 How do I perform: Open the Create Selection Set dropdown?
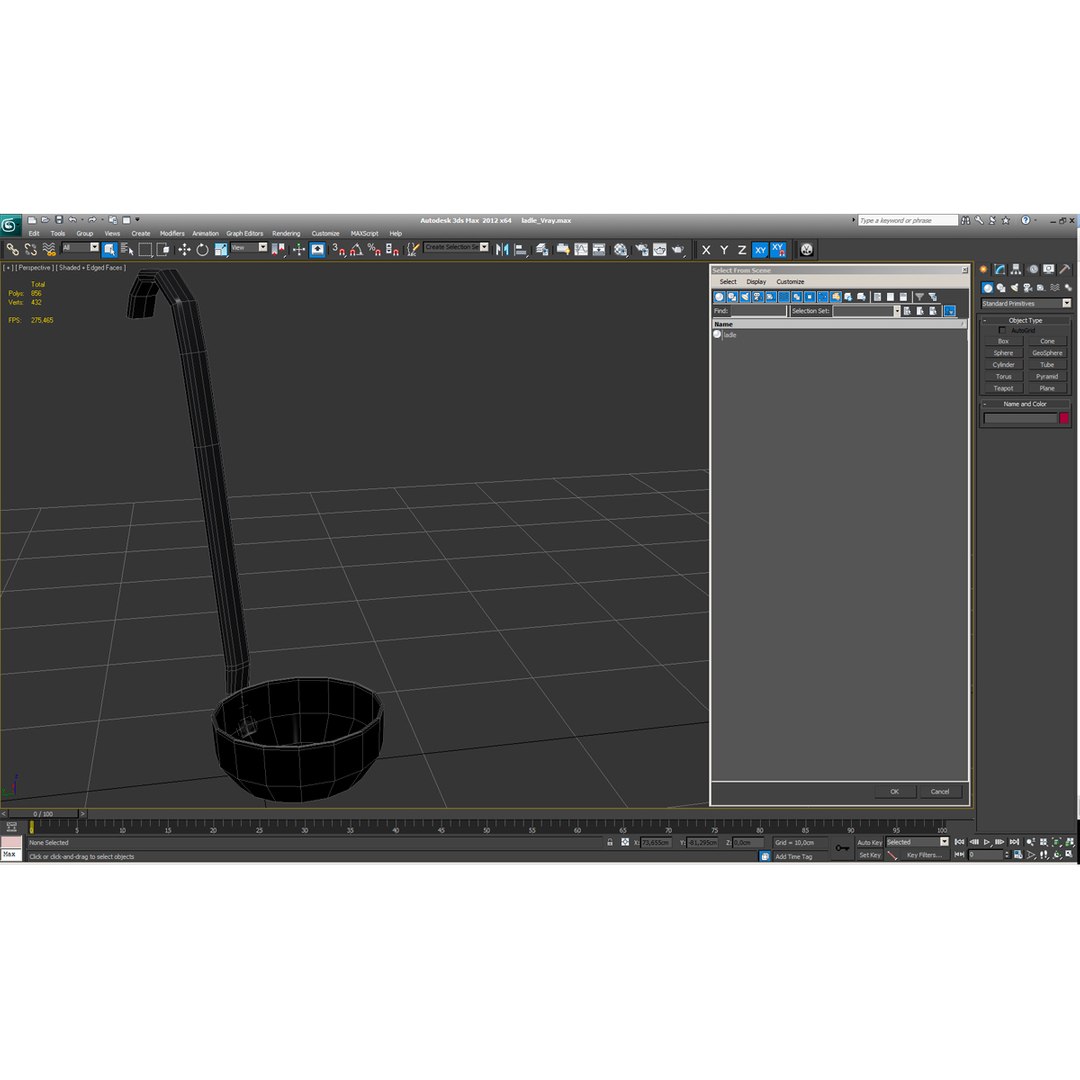pos(457,247)
